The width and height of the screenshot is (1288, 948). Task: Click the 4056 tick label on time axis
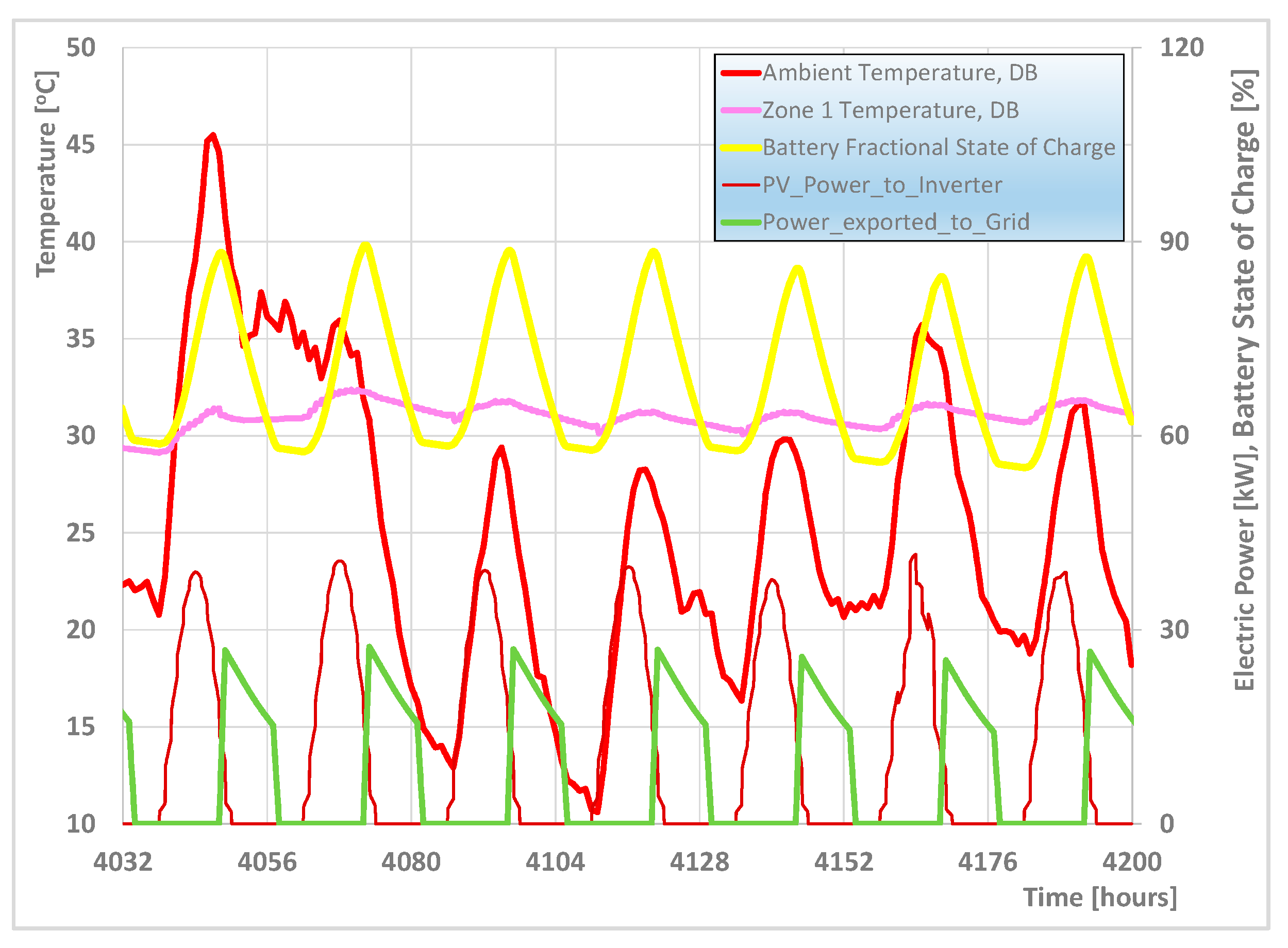point(267,862)
